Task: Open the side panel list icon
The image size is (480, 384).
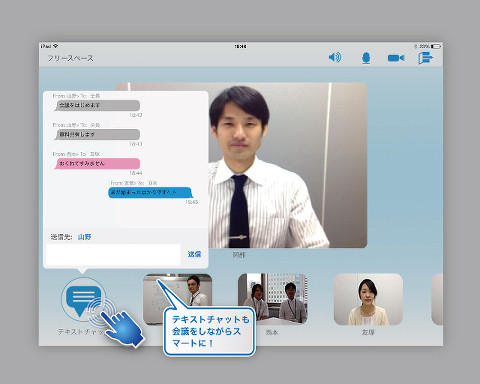Action: (426, 58)
